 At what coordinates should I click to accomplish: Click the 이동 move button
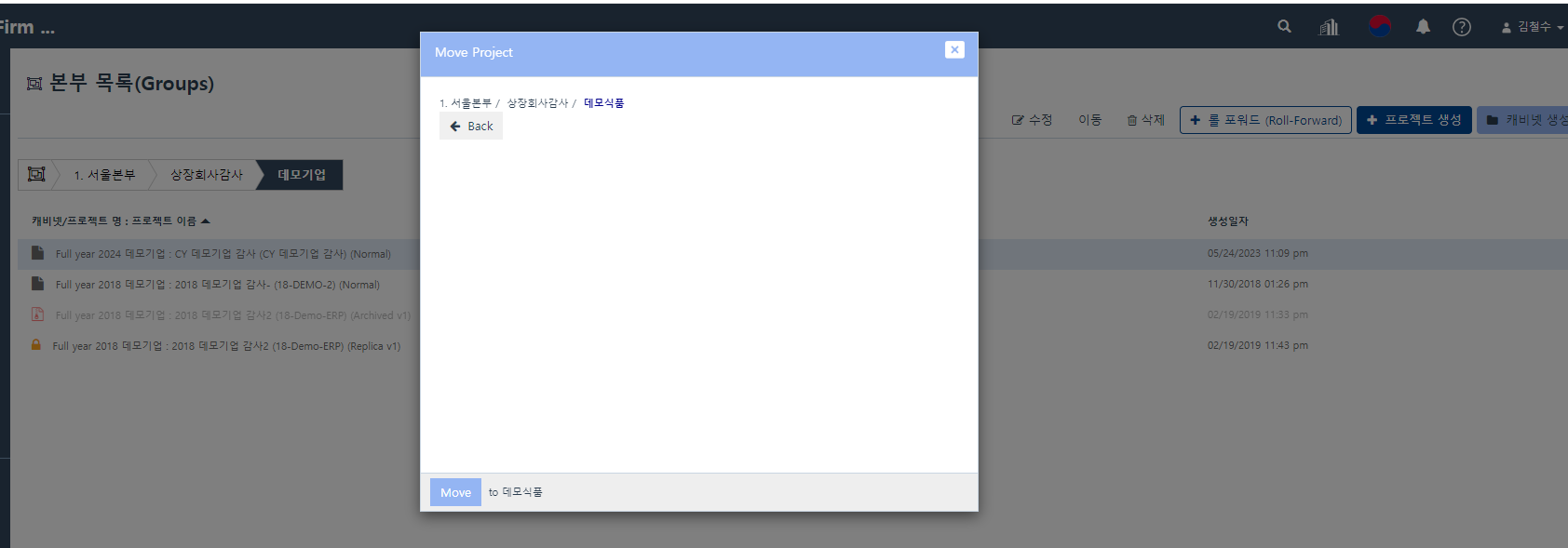tap(1090, 120)
